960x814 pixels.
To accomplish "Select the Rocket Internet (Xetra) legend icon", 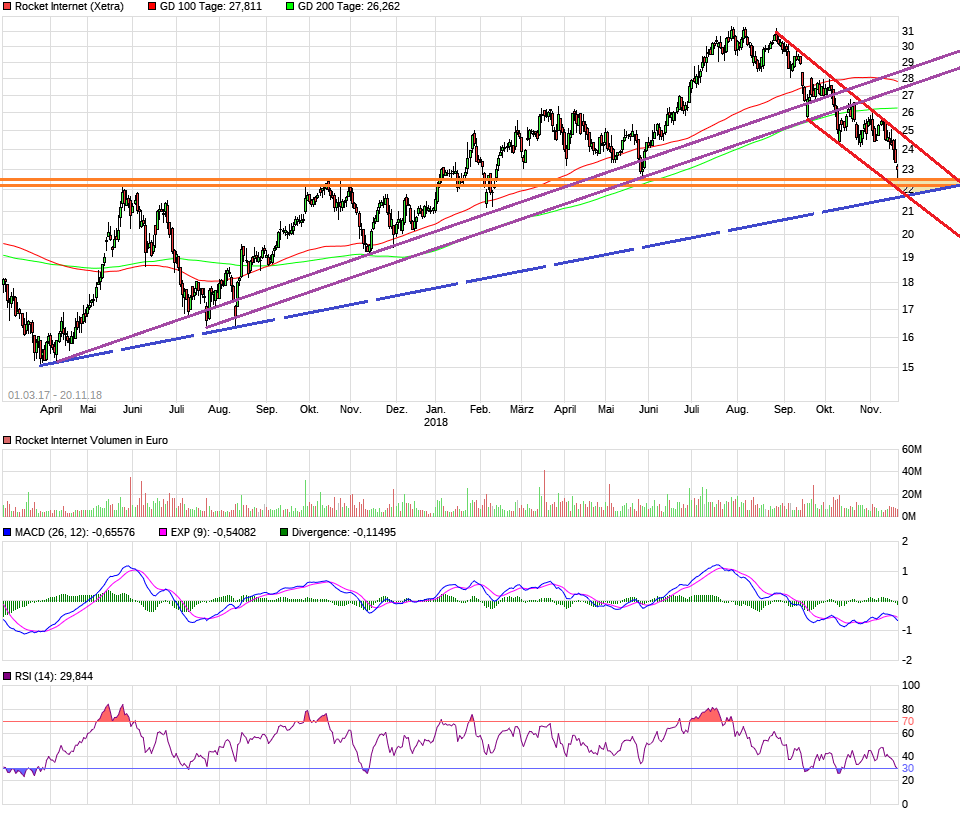I will (x=7, y=7).
